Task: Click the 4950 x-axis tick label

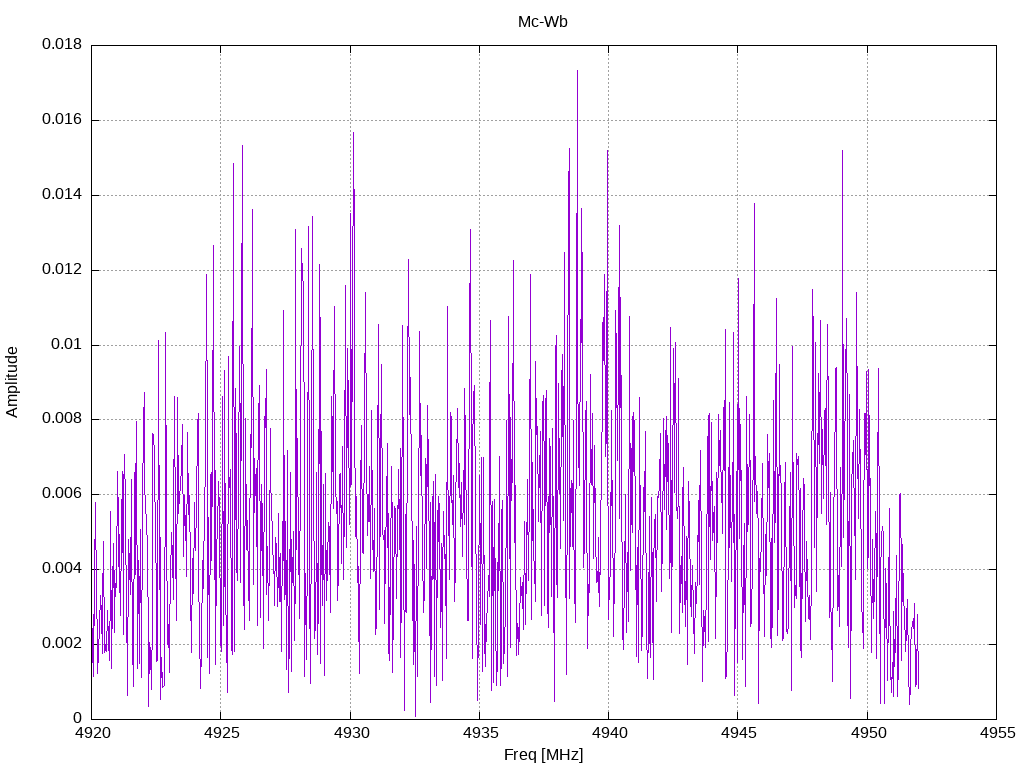Action: point(869,733)
